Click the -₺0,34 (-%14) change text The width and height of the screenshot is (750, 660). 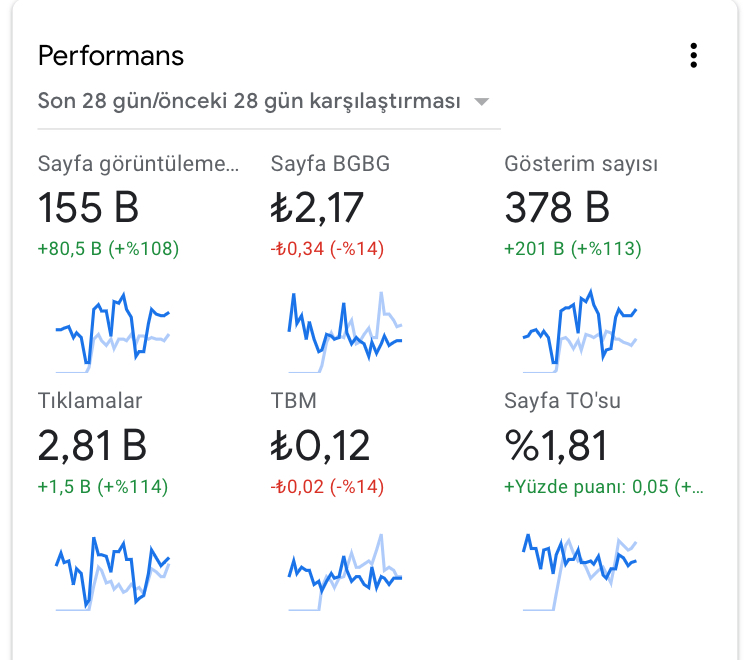(327, 249)
